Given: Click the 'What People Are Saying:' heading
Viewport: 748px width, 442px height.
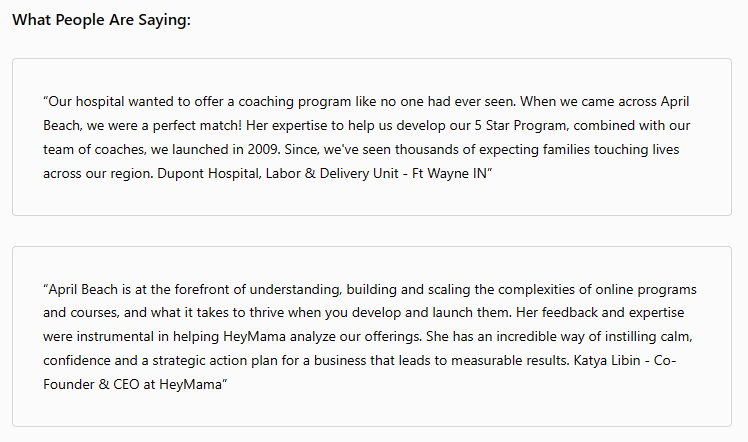Looking at the screenshot, I should pos(101,20).
